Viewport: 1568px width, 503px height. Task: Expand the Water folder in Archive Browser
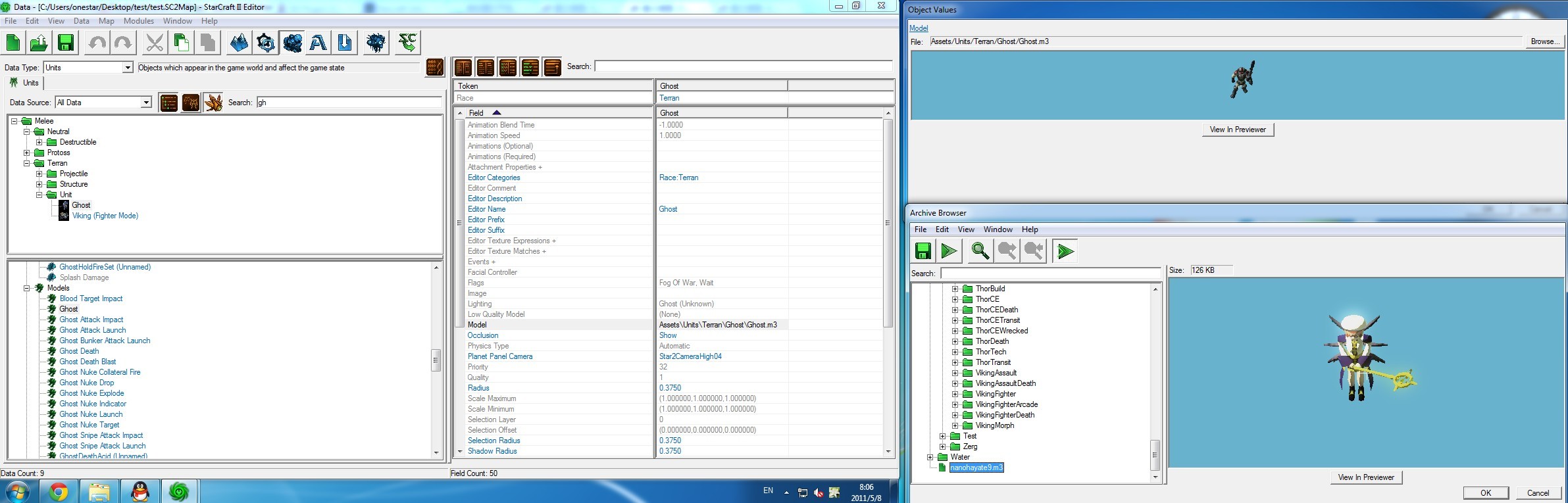[x=930, y=457]
